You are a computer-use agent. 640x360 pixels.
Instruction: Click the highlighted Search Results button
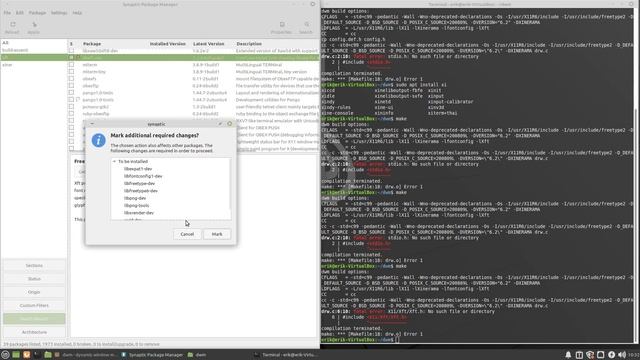[34, 319]
